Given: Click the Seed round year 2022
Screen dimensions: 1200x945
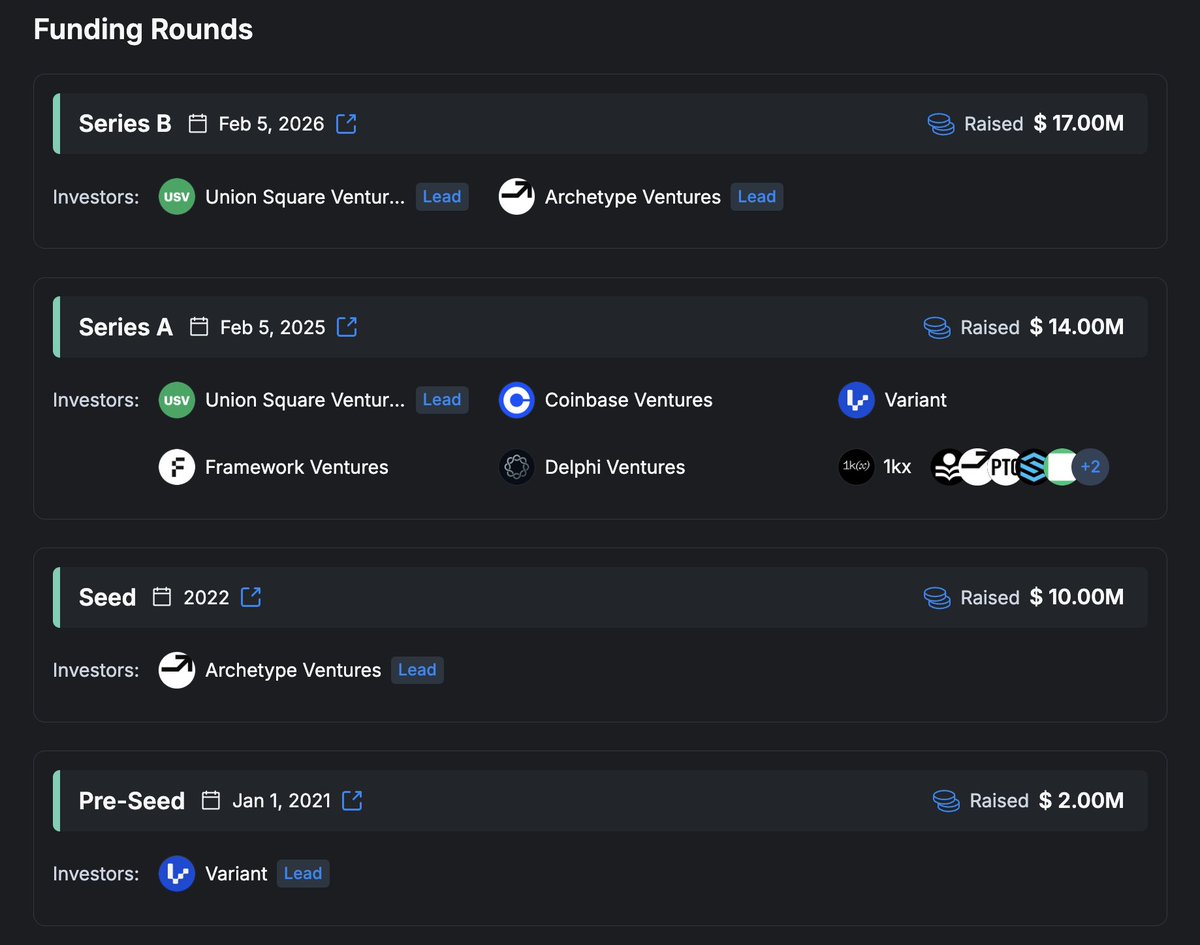Looking at the screenshot, I should (x=207, y=597).
